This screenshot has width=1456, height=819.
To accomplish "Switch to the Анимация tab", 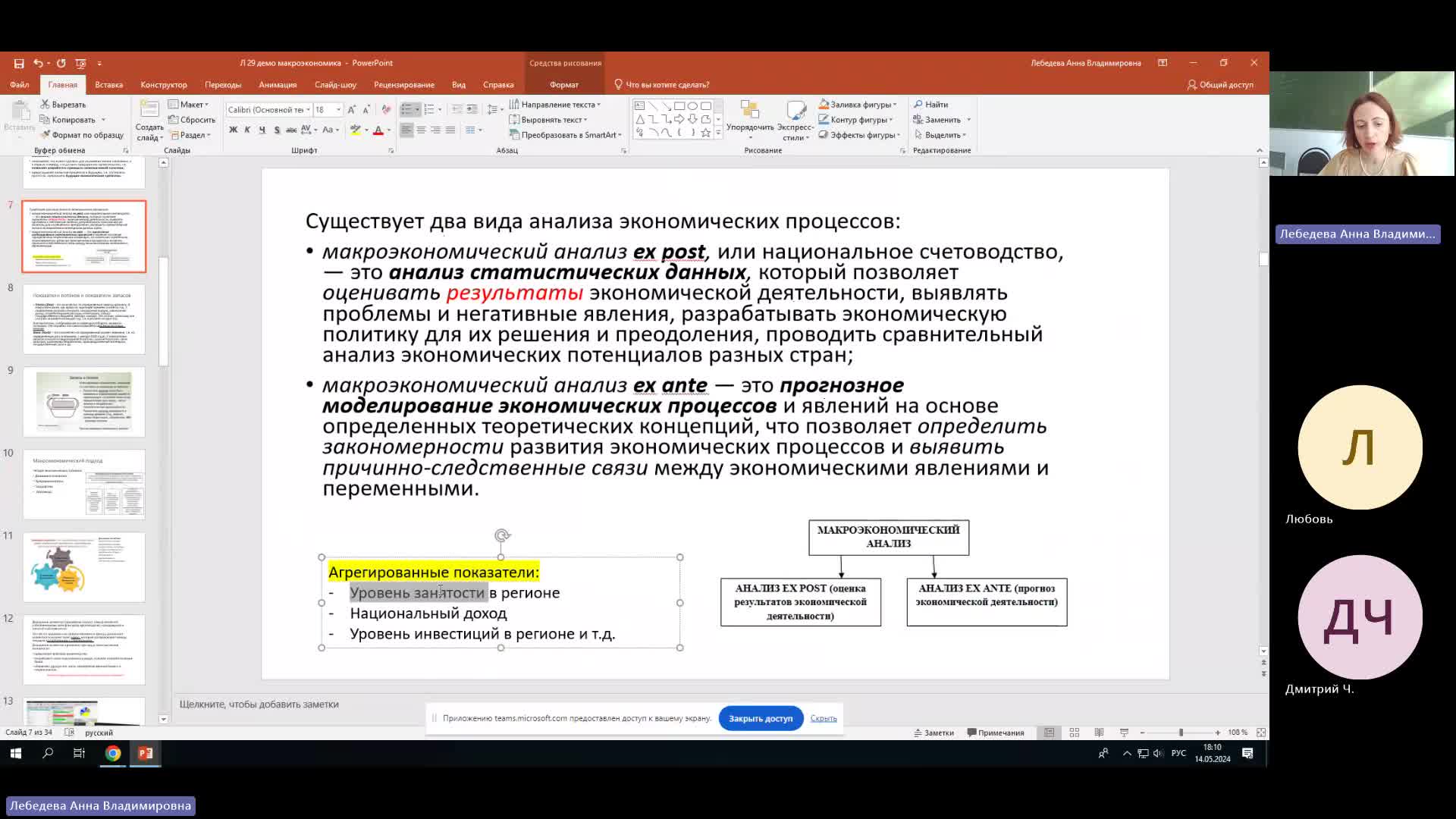I will 278,85.
